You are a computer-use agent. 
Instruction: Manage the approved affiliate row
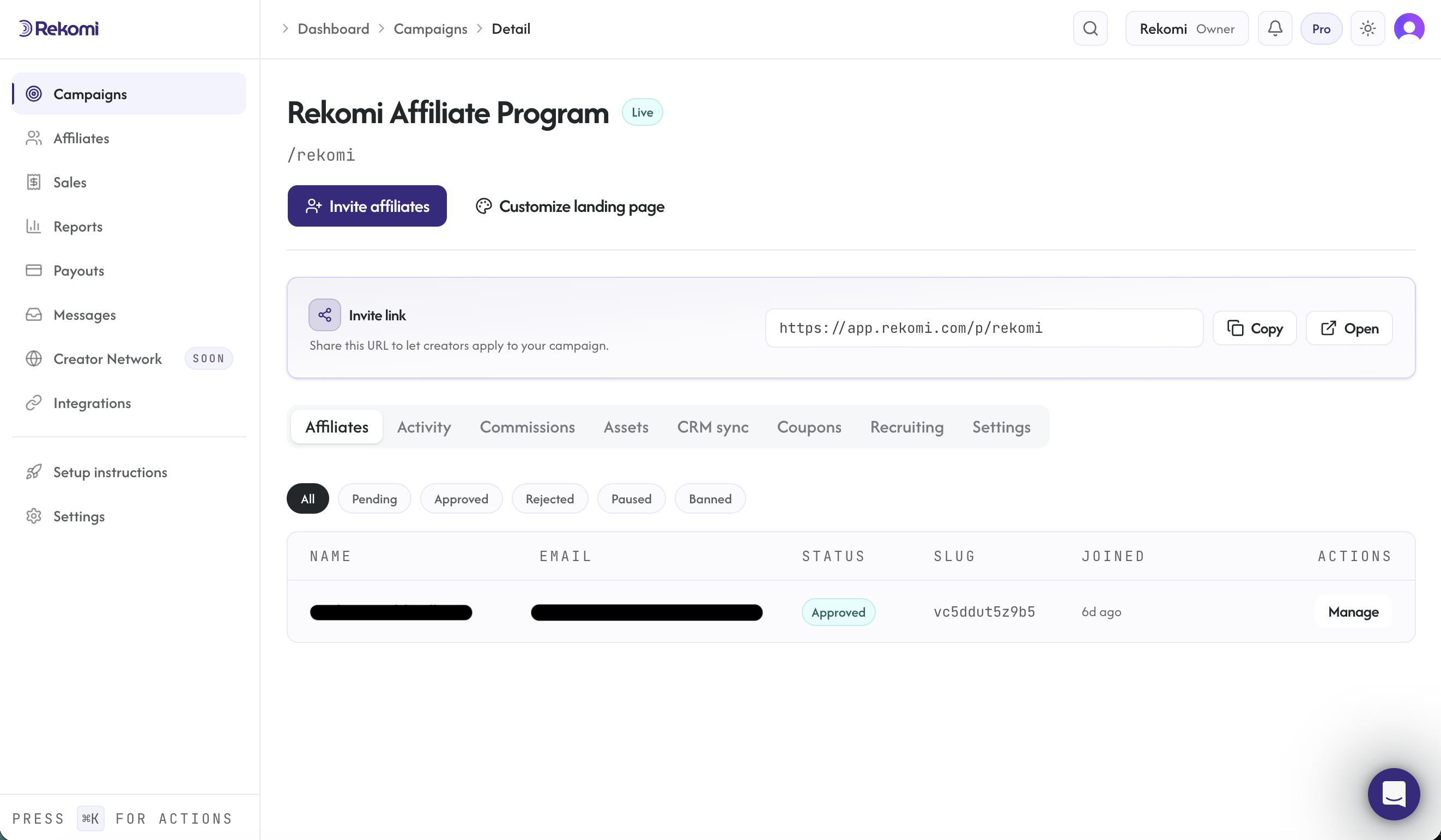pos(1353,612)
